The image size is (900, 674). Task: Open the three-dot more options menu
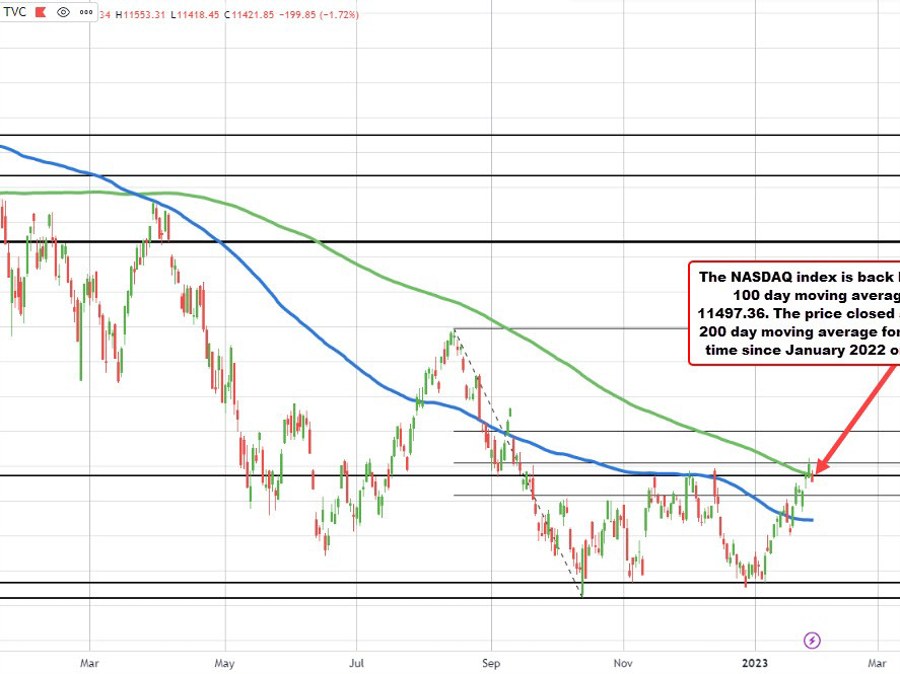coord(88,13)
